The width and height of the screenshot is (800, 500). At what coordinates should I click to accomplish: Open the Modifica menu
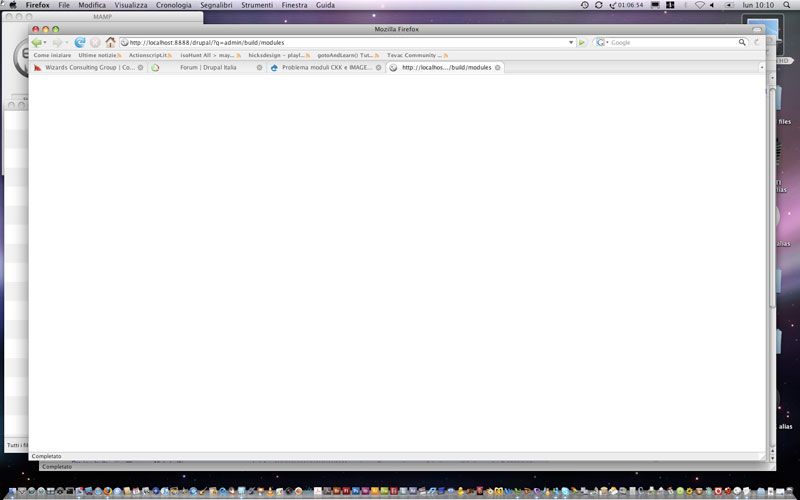coord(92,5)
